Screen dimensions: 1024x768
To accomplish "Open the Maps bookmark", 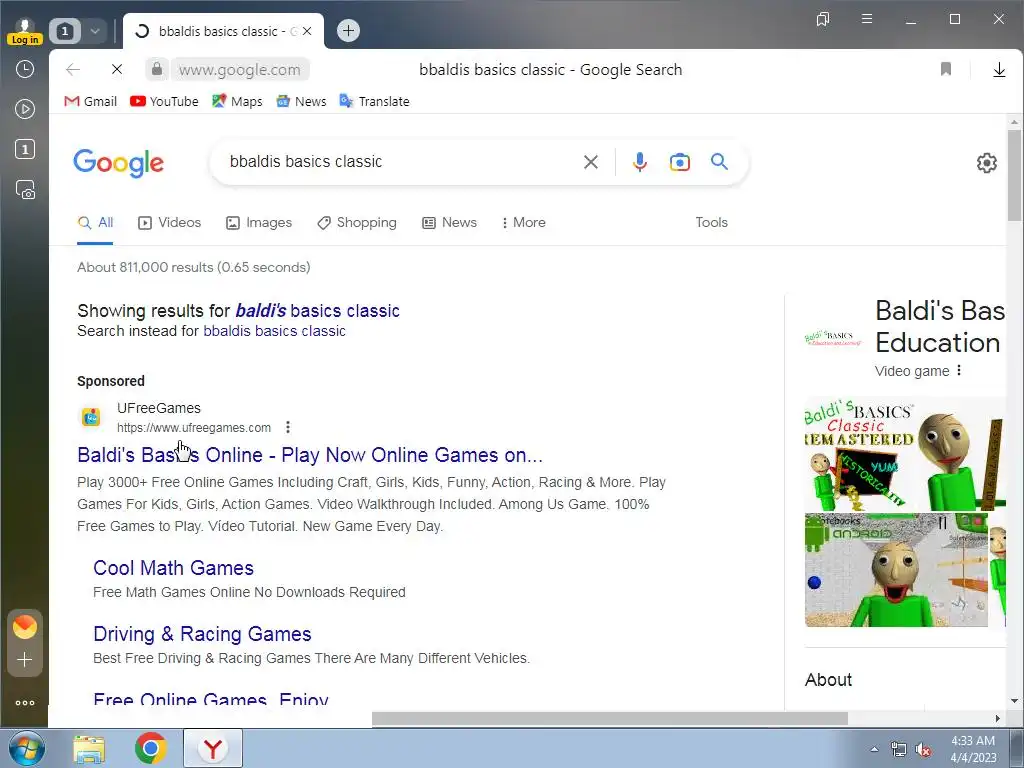I will click(237, 101).
